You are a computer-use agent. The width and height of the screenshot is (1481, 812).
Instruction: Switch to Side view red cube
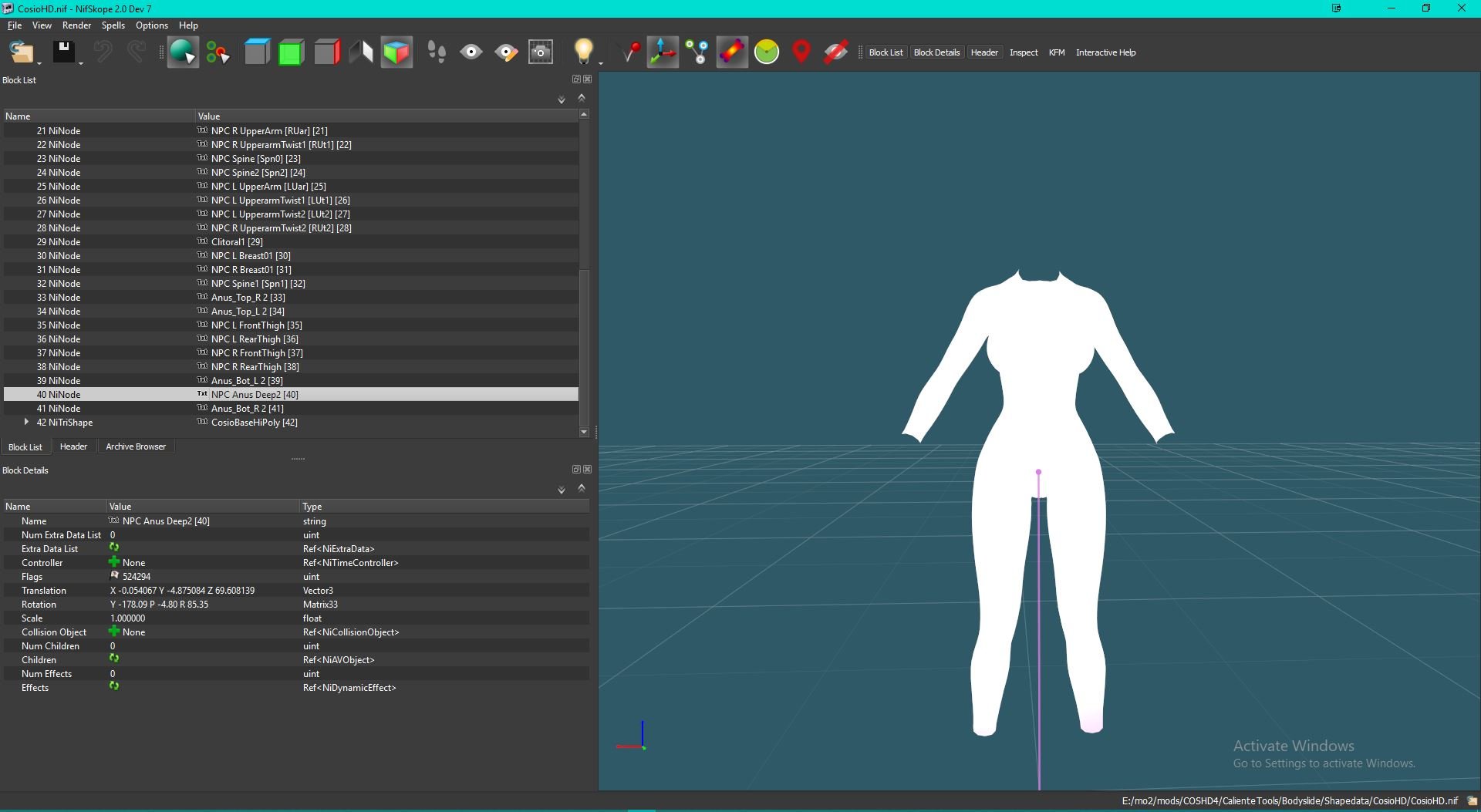(327, 52)
